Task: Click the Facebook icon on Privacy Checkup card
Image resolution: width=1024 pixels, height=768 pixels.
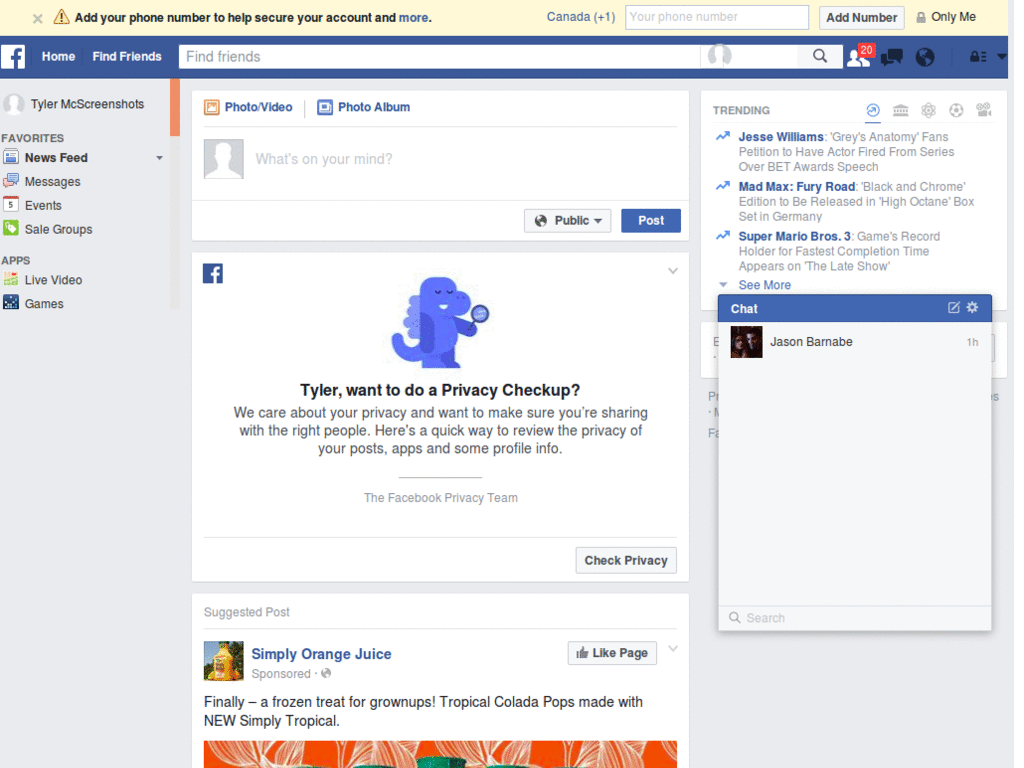Action: pos(213,274)
